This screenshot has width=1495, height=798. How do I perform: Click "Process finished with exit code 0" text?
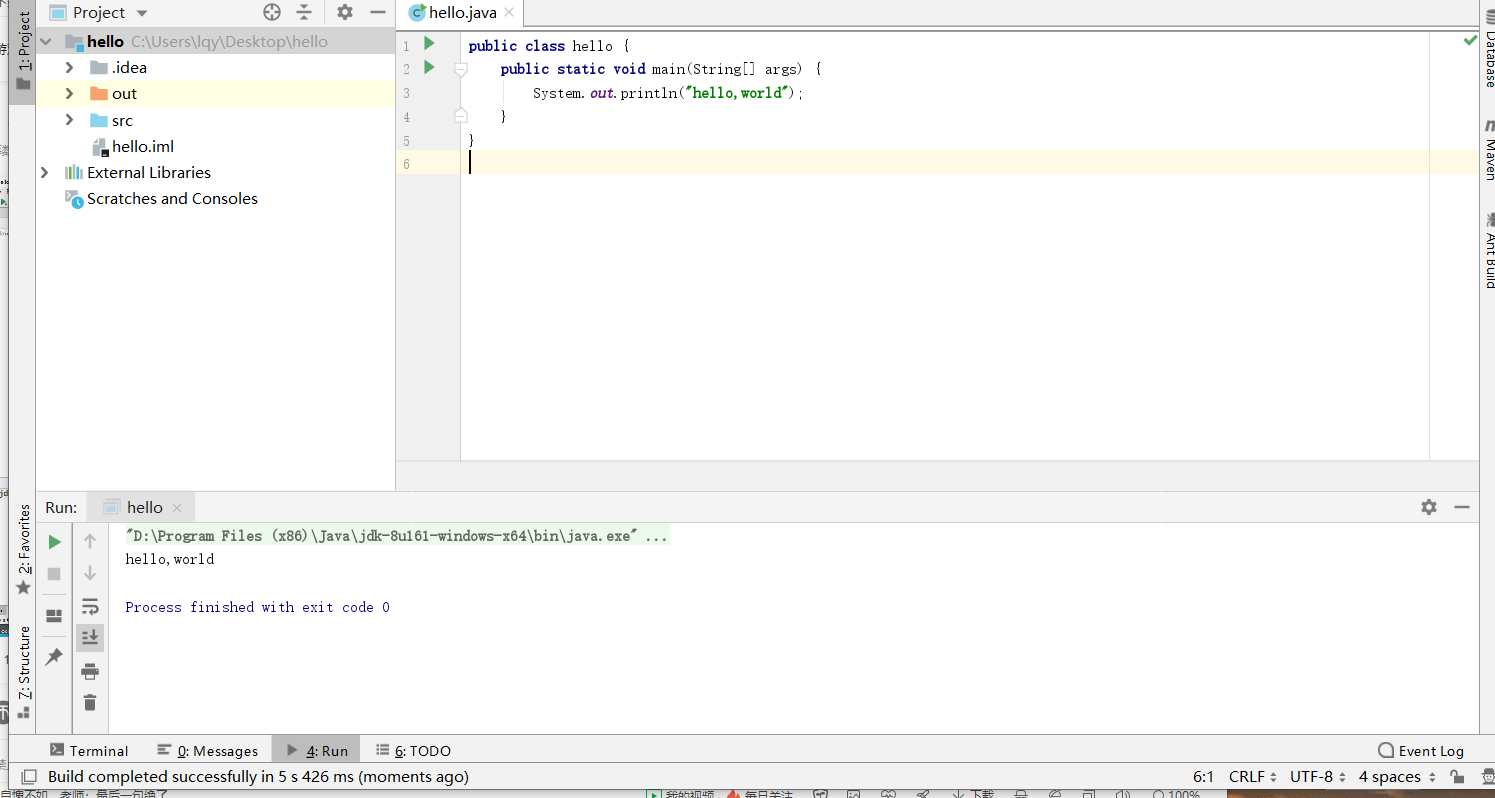click(257, 607)
